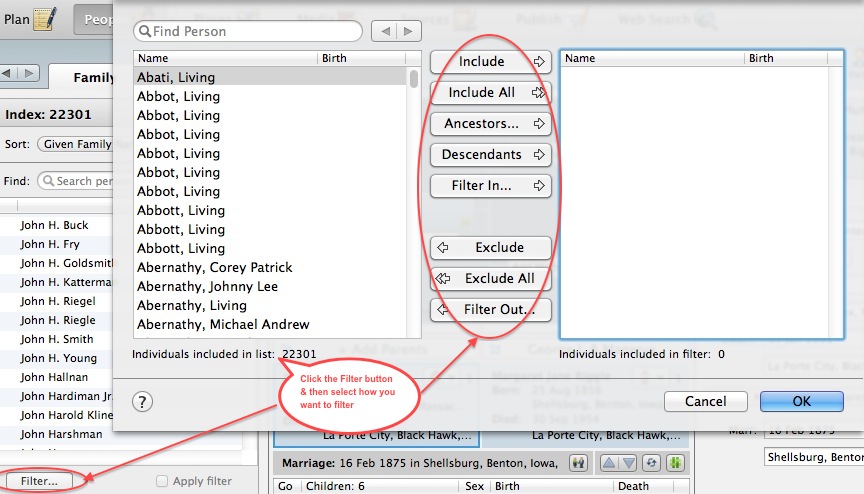864x494 pixels.
Task: Click the next person arrow next to Find Person
Action: click(409, 31)
